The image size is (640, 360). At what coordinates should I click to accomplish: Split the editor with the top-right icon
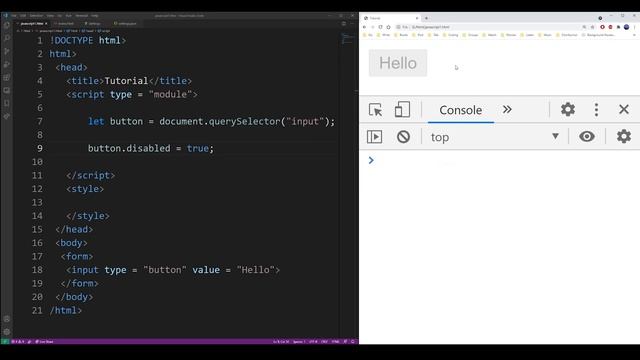point(344,24)
